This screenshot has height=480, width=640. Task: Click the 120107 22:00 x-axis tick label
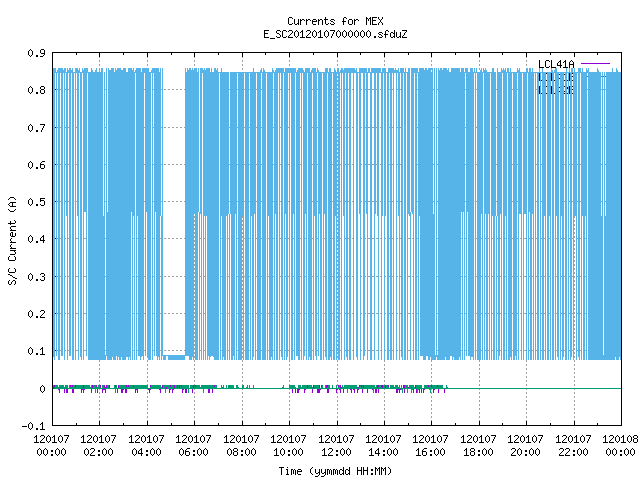click(573, 446)
